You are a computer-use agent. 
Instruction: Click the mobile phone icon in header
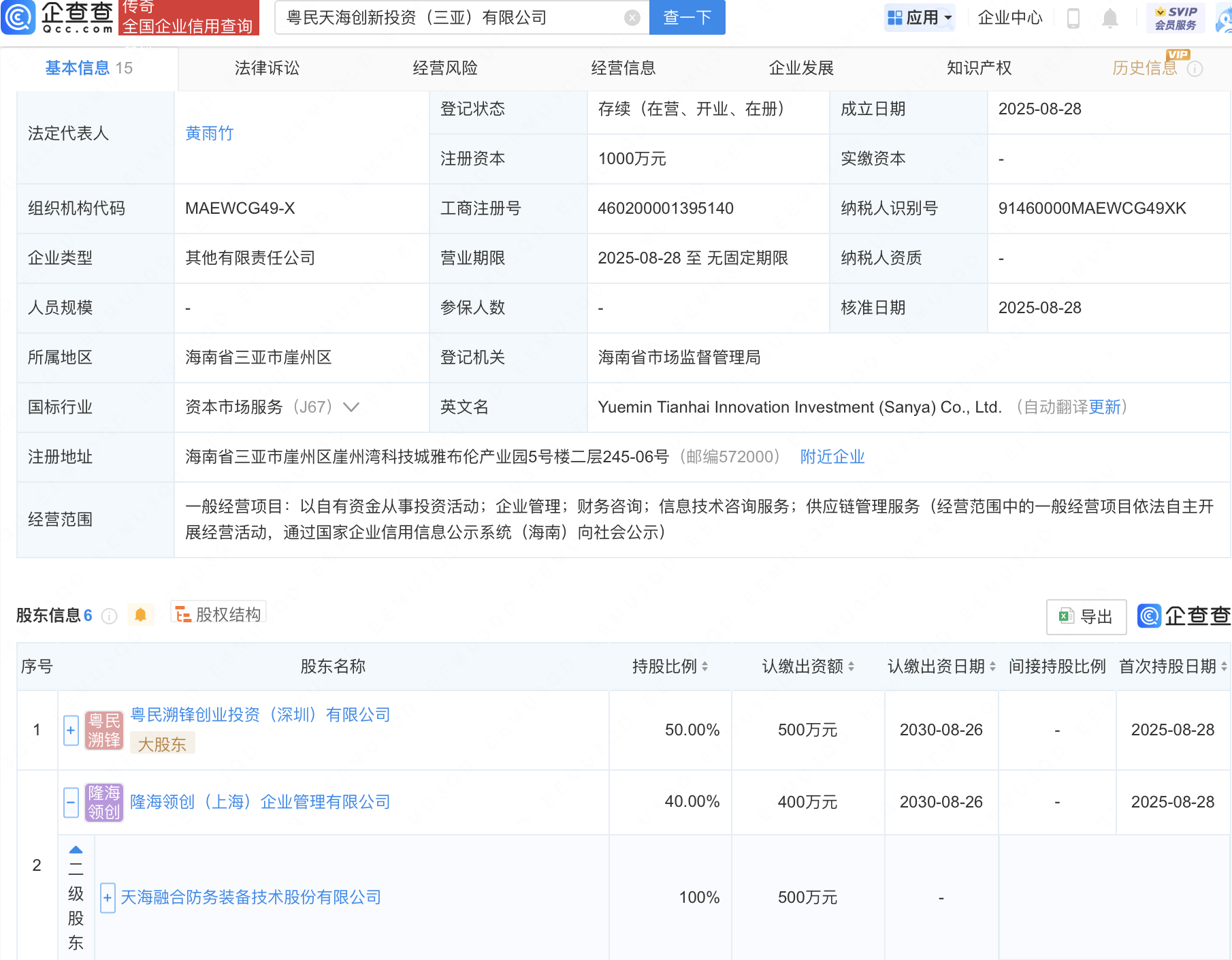pos(1073,18)
